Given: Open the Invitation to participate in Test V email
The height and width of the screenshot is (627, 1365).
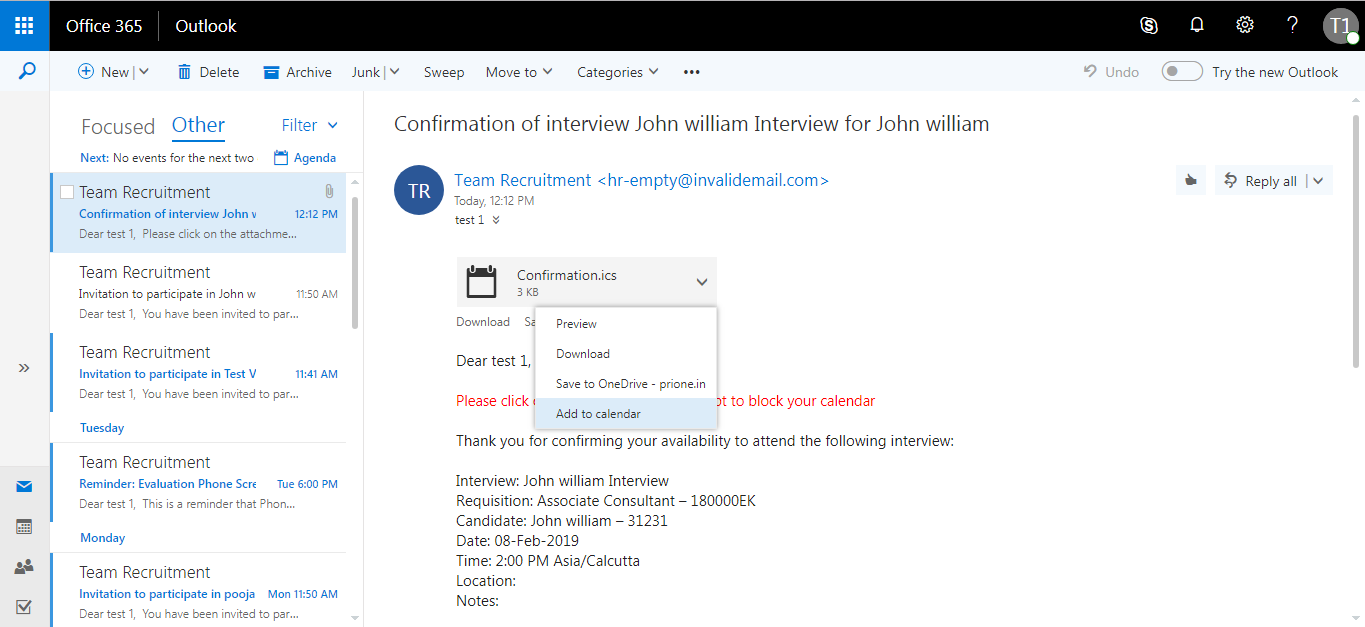Looking at the screenshot, I should pos(198,372).
